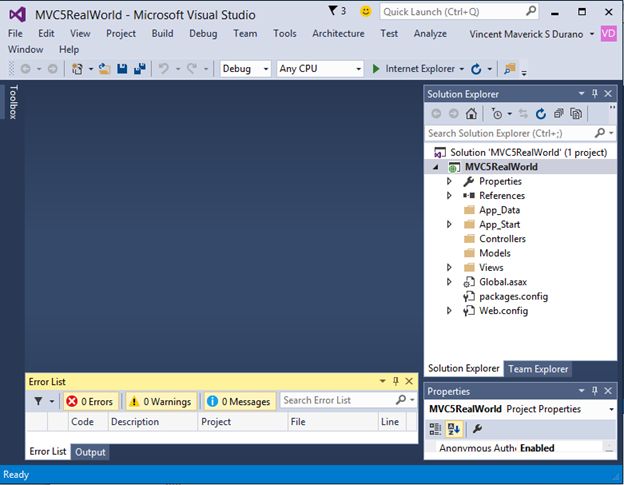
Task: Open the Build menu
Action: [162, 33]
